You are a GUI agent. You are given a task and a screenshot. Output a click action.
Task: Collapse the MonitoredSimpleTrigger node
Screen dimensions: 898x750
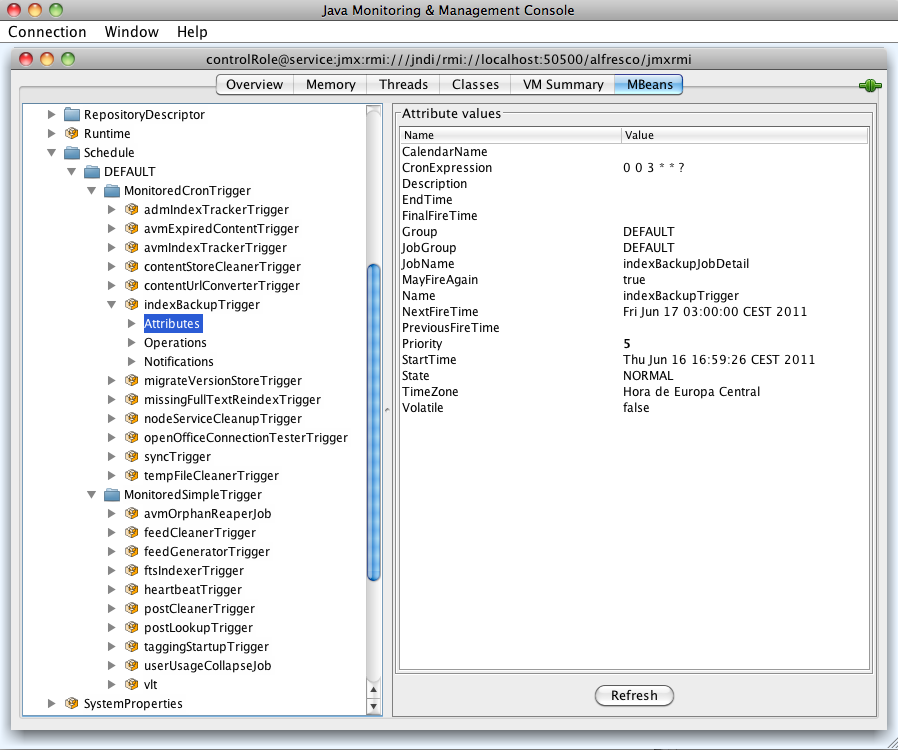pyautogui.click(x=92, y=494)
